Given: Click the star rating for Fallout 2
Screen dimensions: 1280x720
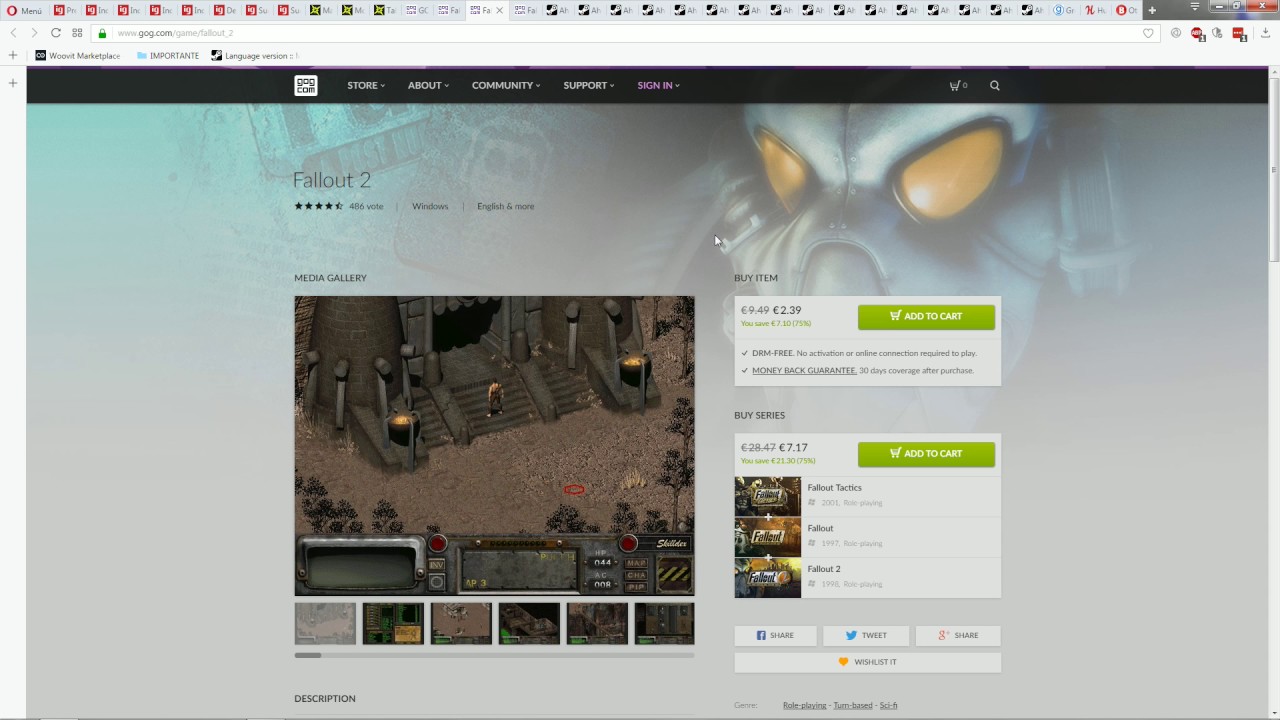Looking at the screenshot, I should 318,206.
